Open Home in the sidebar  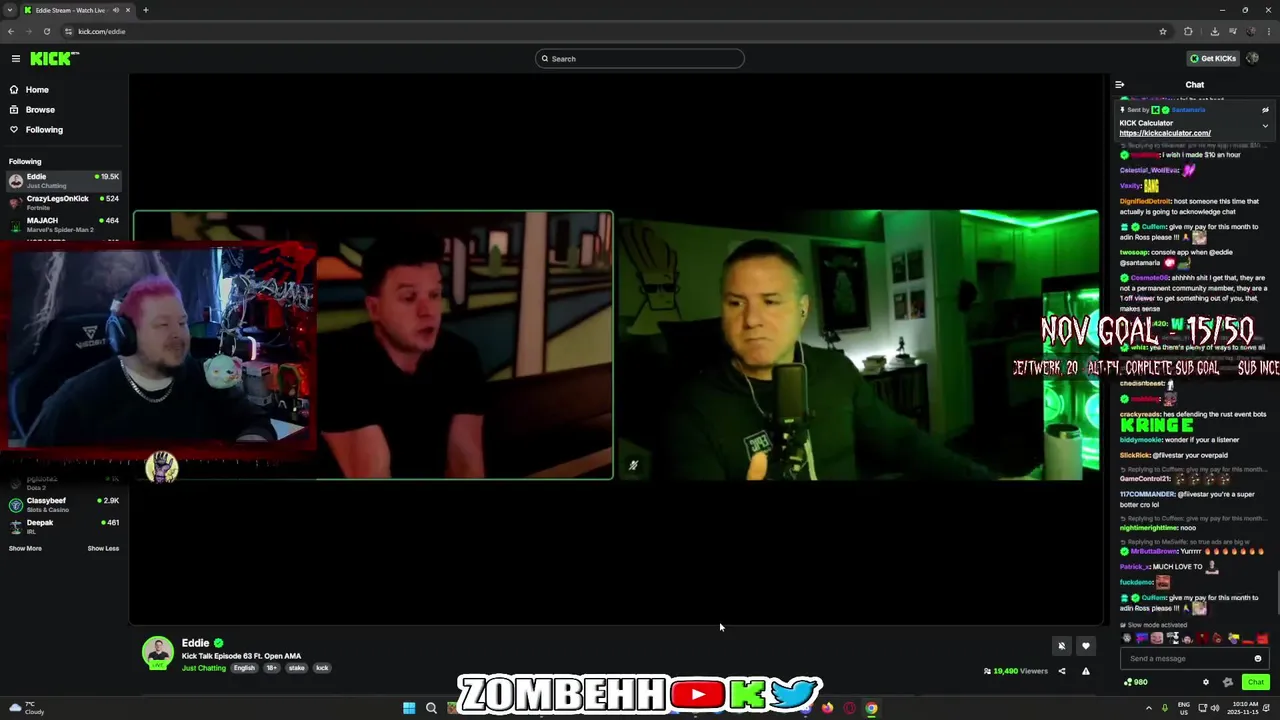(37, 90)
